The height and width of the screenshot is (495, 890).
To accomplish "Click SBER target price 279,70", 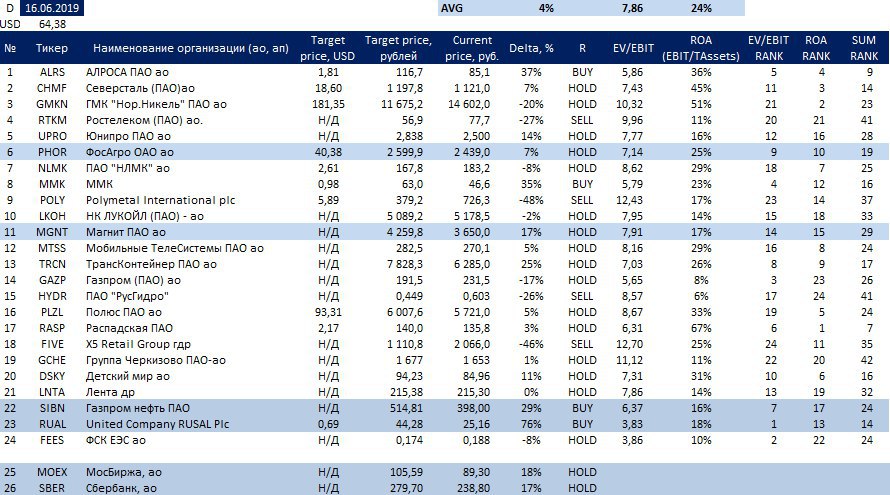I will (406, 488).
